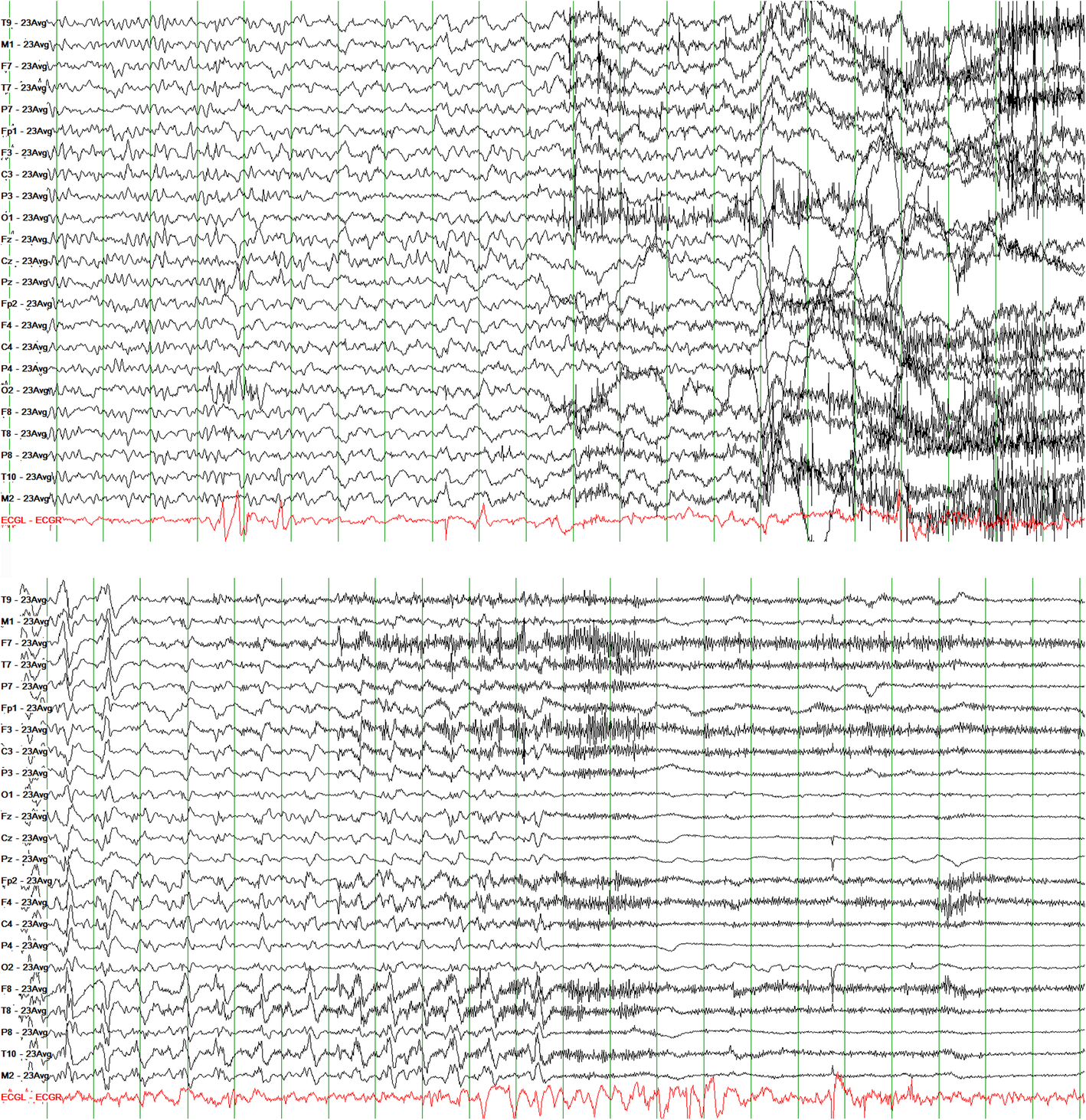The height and width of the screenshot is (1120, 1086).
Task: Select the Fz - 23Avg label in lower panel
Action: tap(24, 816)
